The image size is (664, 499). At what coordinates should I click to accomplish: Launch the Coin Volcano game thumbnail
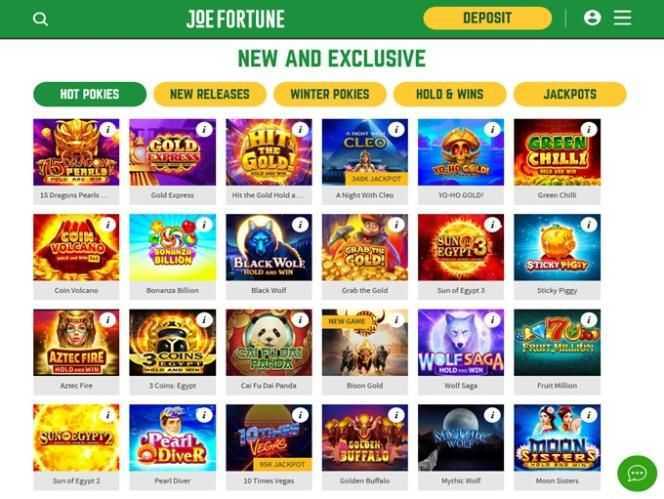point(76,247)
